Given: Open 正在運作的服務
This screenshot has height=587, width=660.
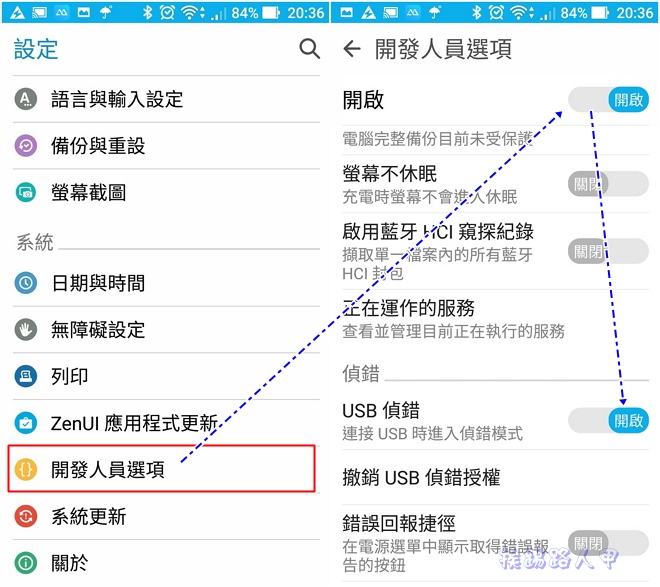Looking at the screenshot, I should point(495,319).
